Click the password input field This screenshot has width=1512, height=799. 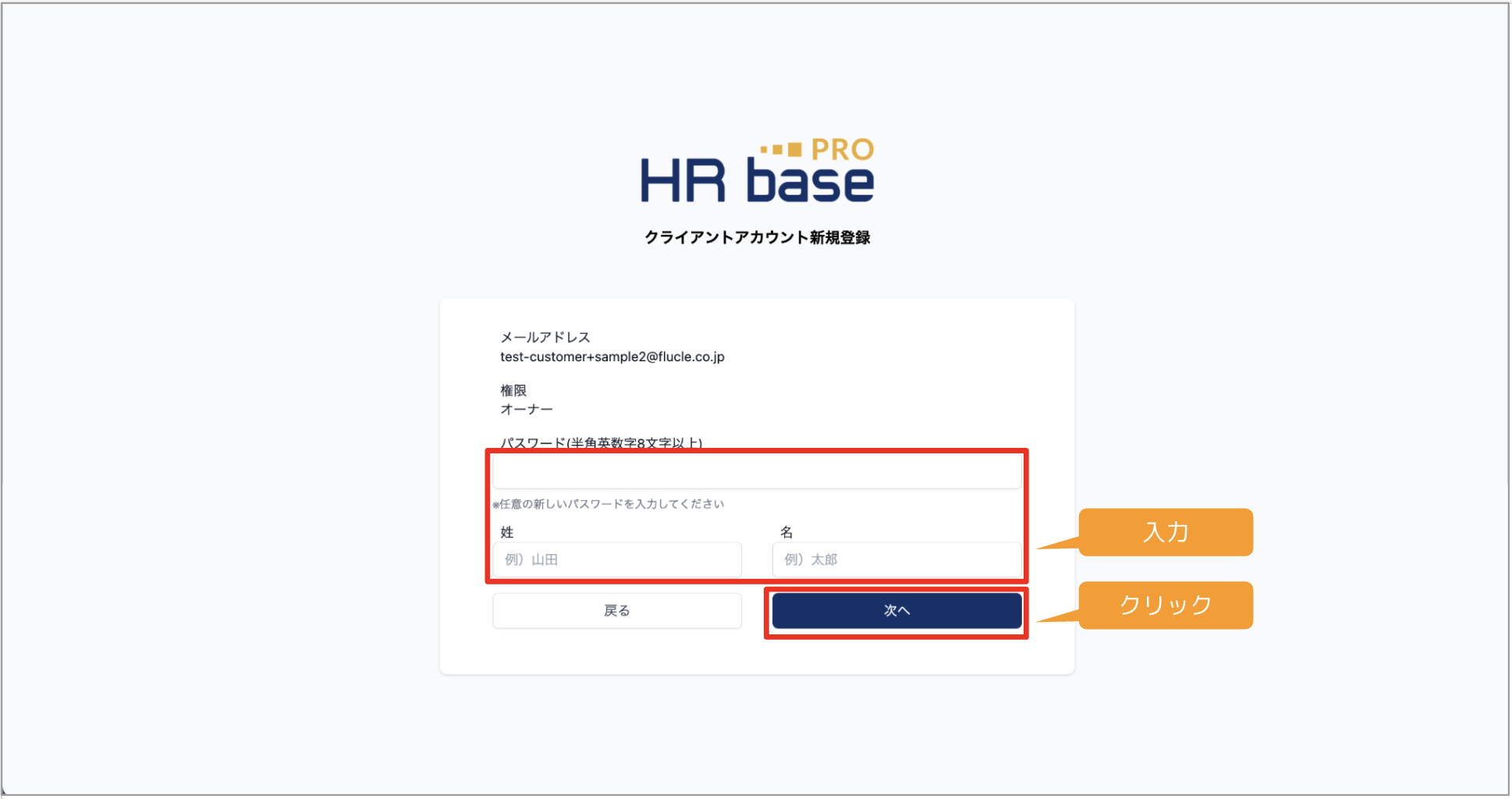pos(757,471)
